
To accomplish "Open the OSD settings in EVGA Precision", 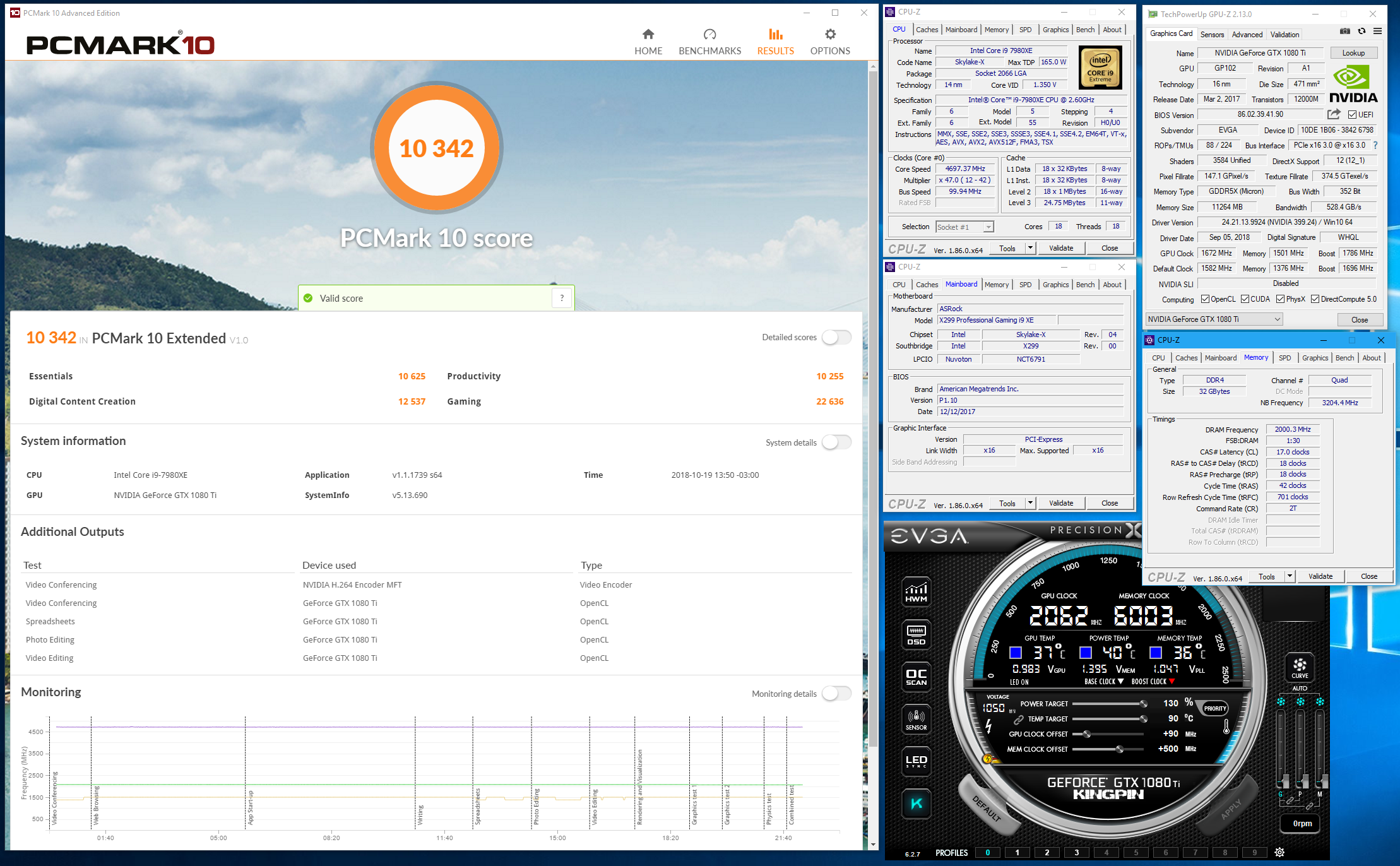I will click(916, 634).
